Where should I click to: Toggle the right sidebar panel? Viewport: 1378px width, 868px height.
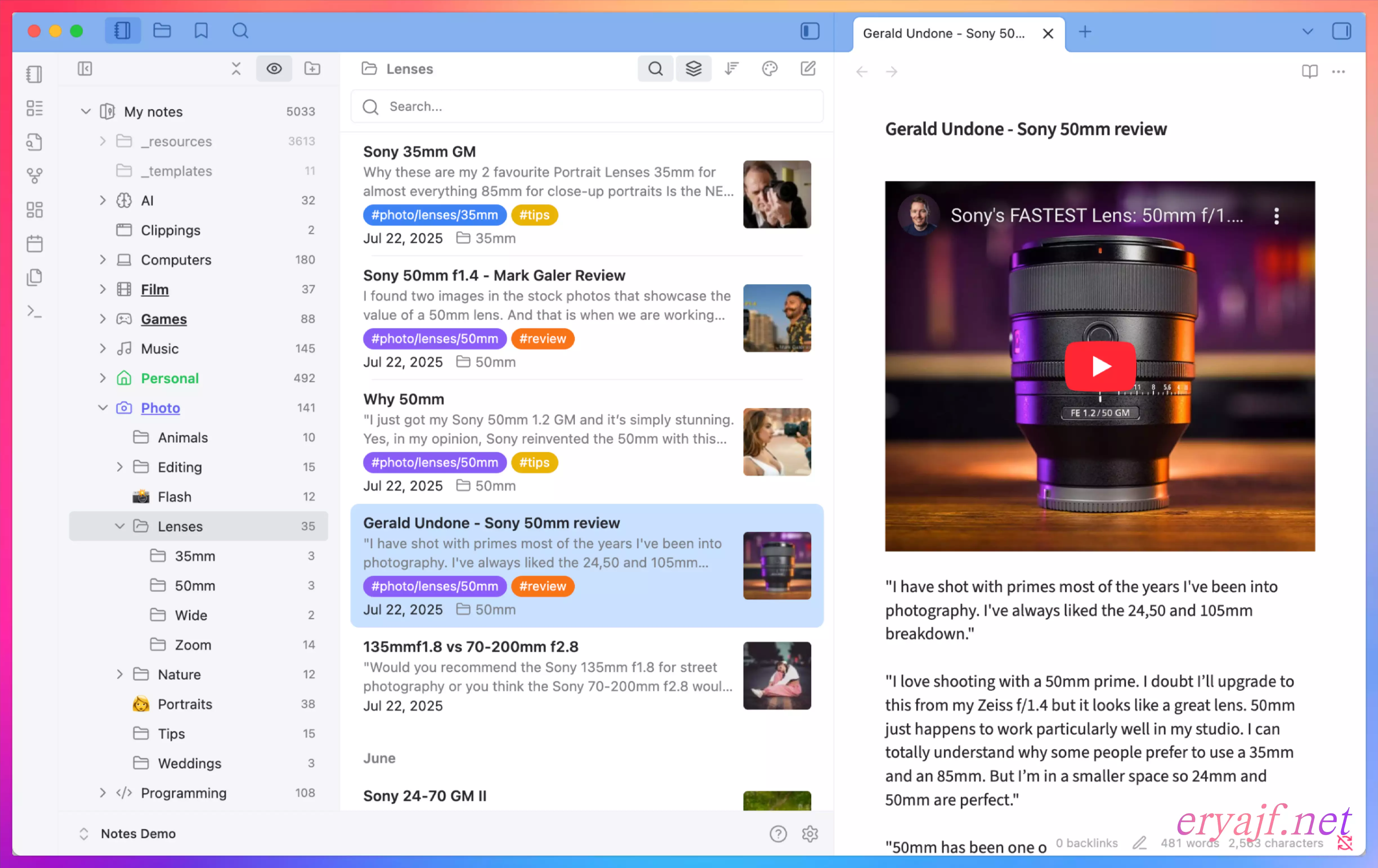[1341, 31]
